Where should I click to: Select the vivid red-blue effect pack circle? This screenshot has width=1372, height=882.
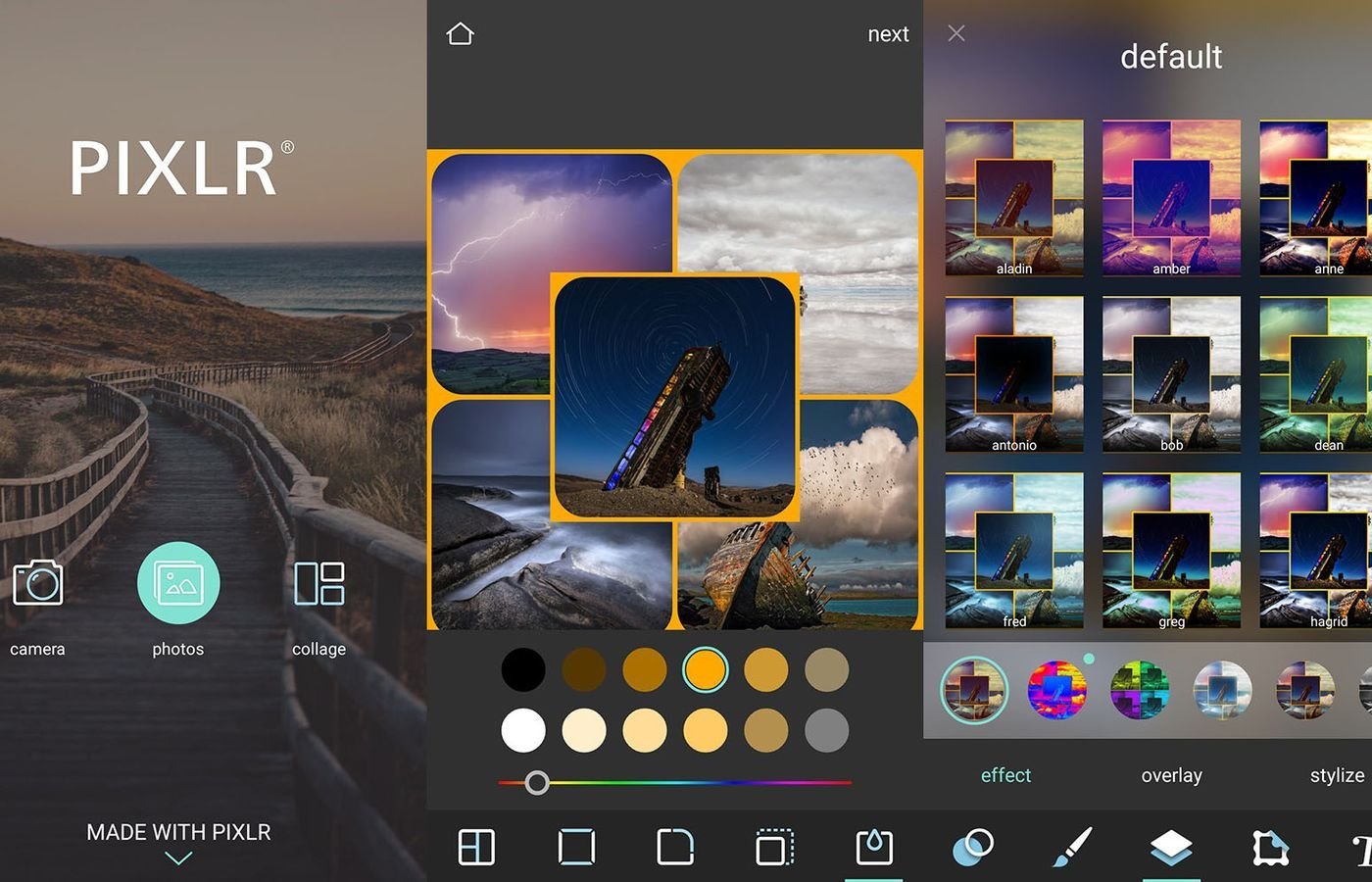click(1057, 690)
